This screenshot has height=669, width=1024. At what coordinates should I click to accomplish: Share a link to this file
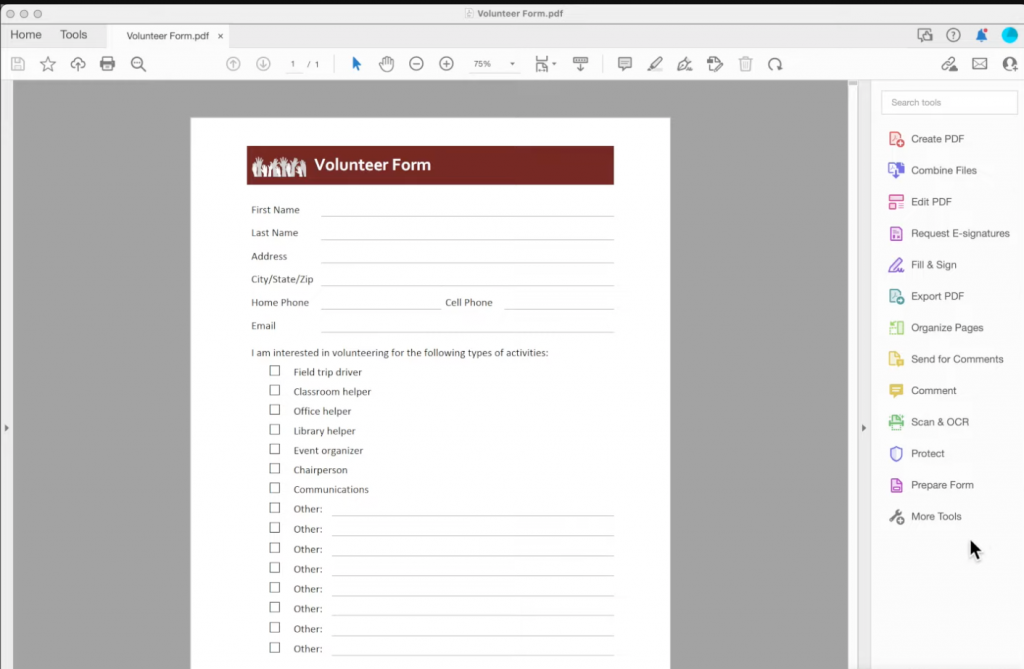coord(950,64)
